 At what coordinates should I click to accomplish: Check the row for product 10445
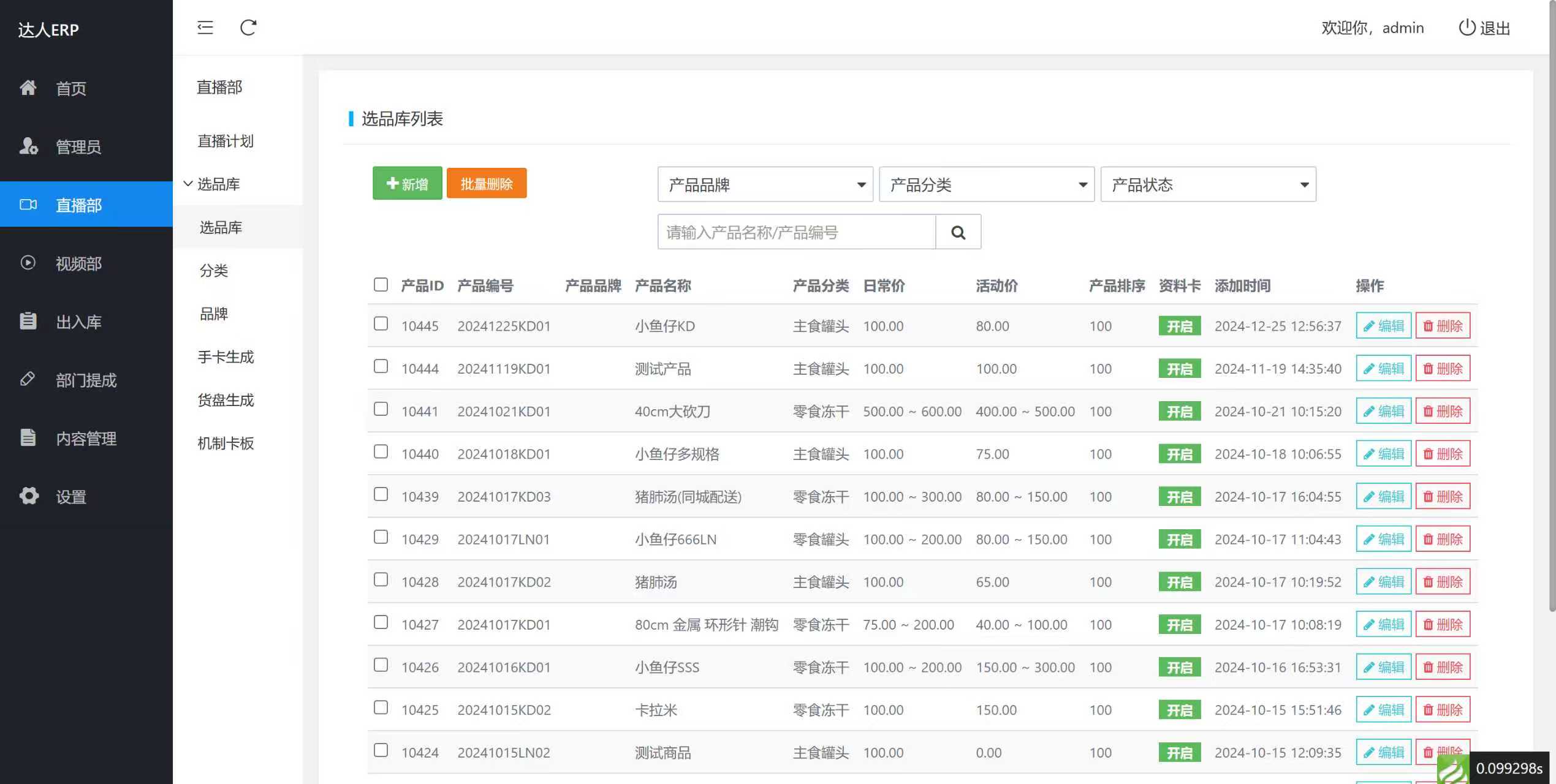click(381, 324)
